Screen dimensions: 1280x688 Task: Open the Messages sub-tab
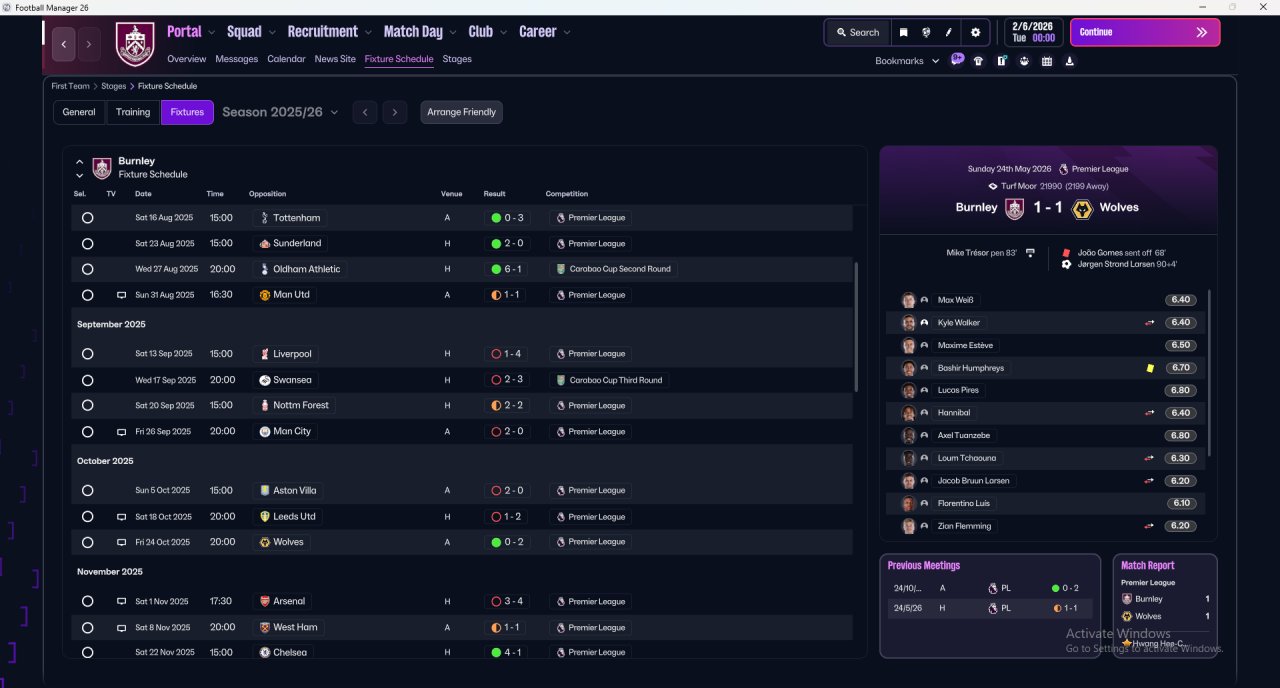click(236, 59)
